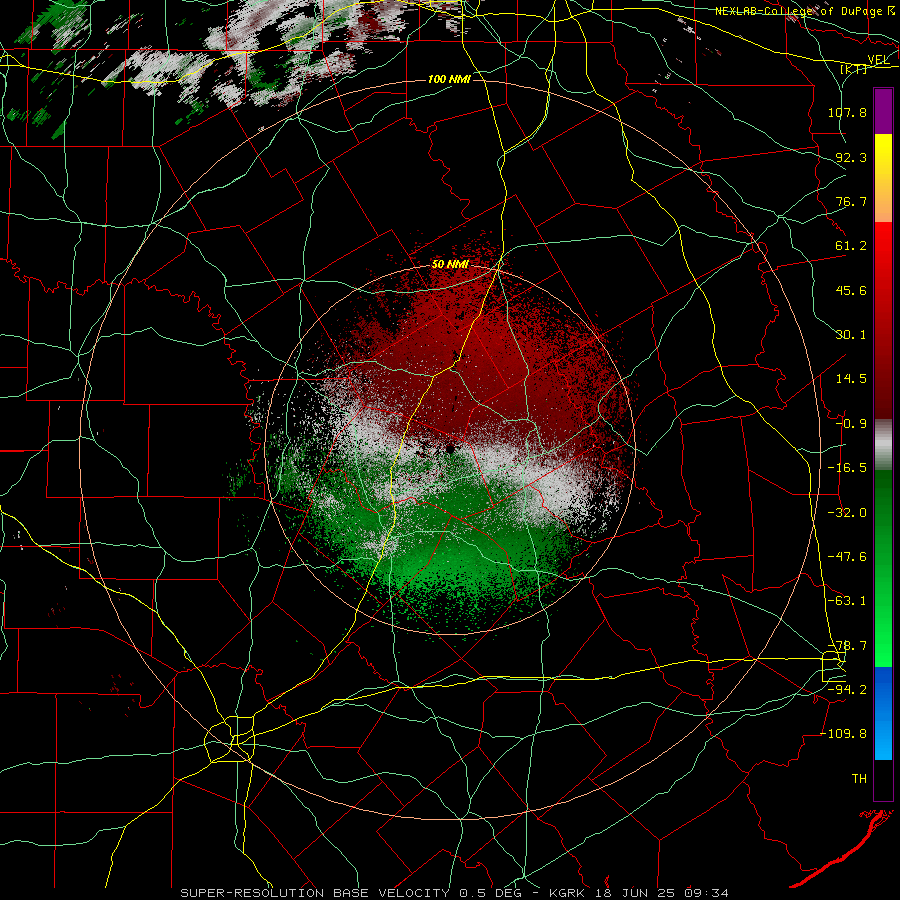Click the 107.8 velocity scale value

point(847,112)
